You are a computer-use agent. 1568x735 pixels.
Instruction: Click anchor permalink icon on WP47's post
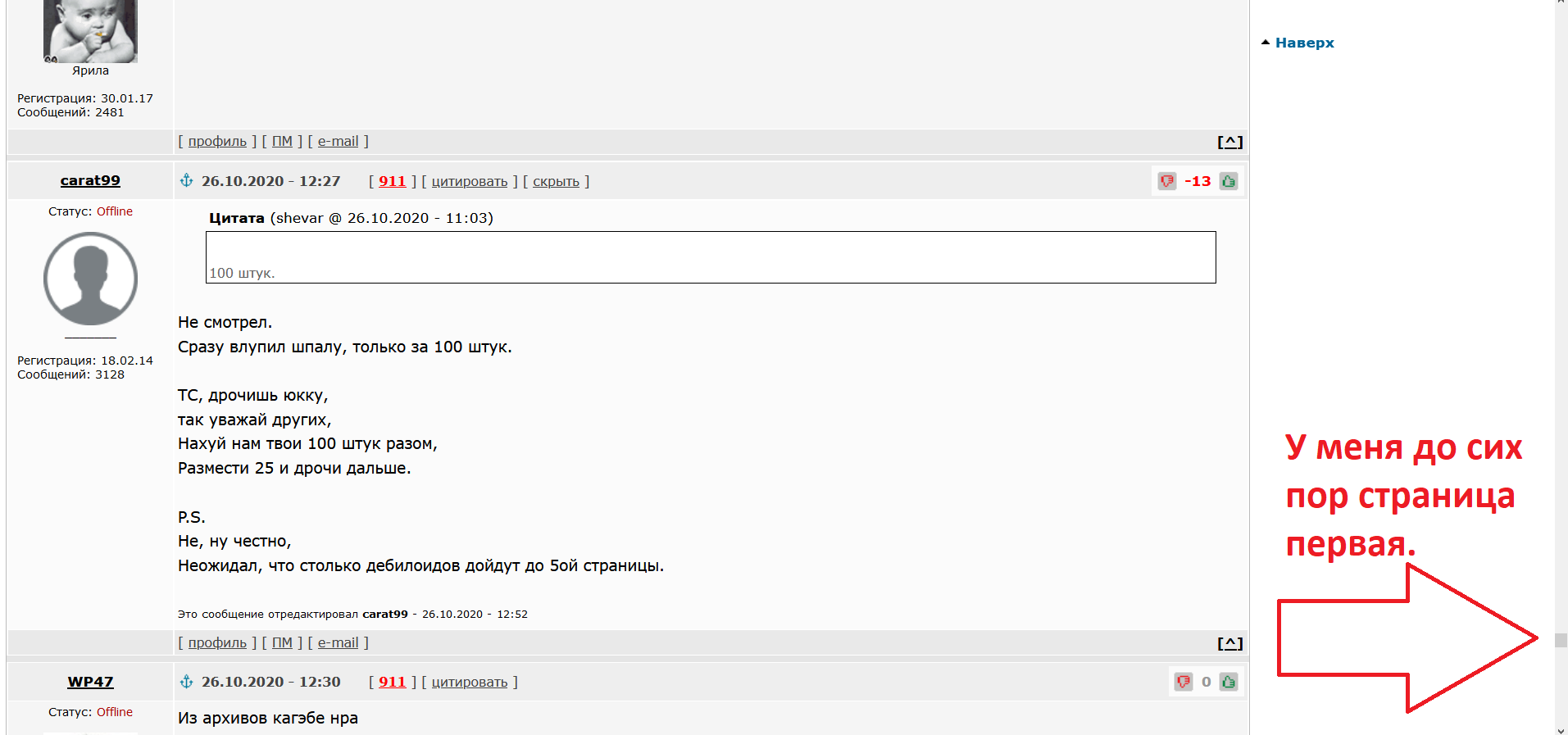[187, 682]
